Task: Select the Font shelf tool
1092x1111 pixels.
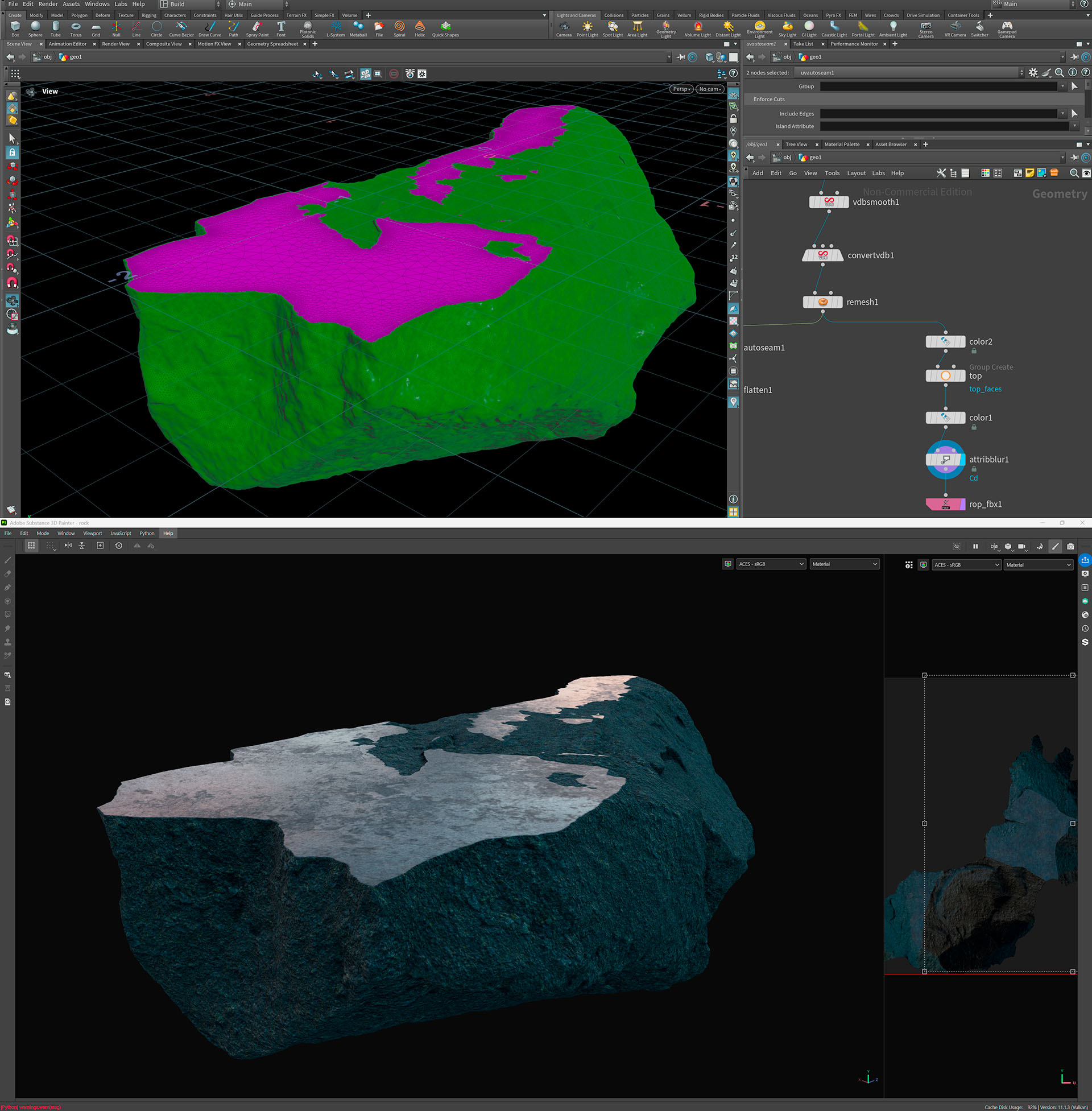Action: 281,28
